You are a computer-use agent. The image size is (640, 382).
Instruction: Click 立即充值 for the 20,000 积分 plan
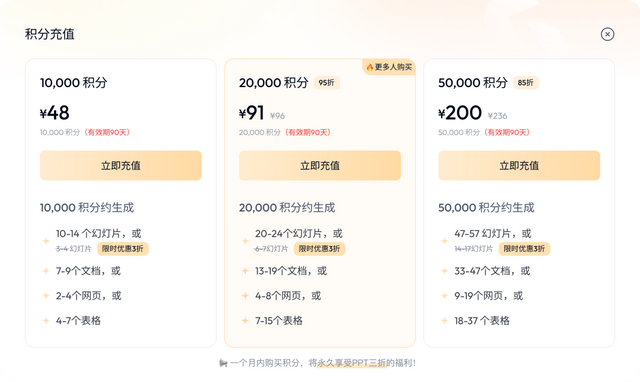tap(320, 166)
